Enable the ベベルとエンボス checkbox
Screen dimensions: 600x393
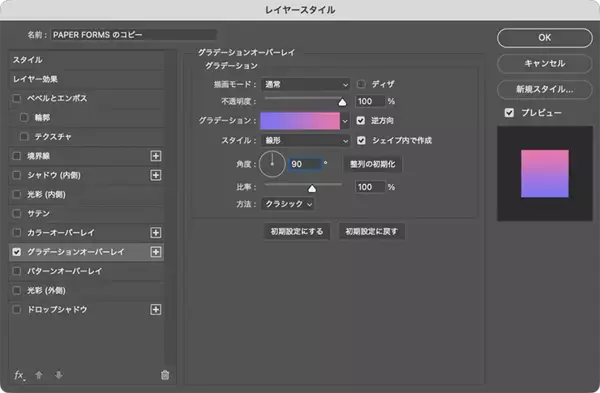point(17,98)
